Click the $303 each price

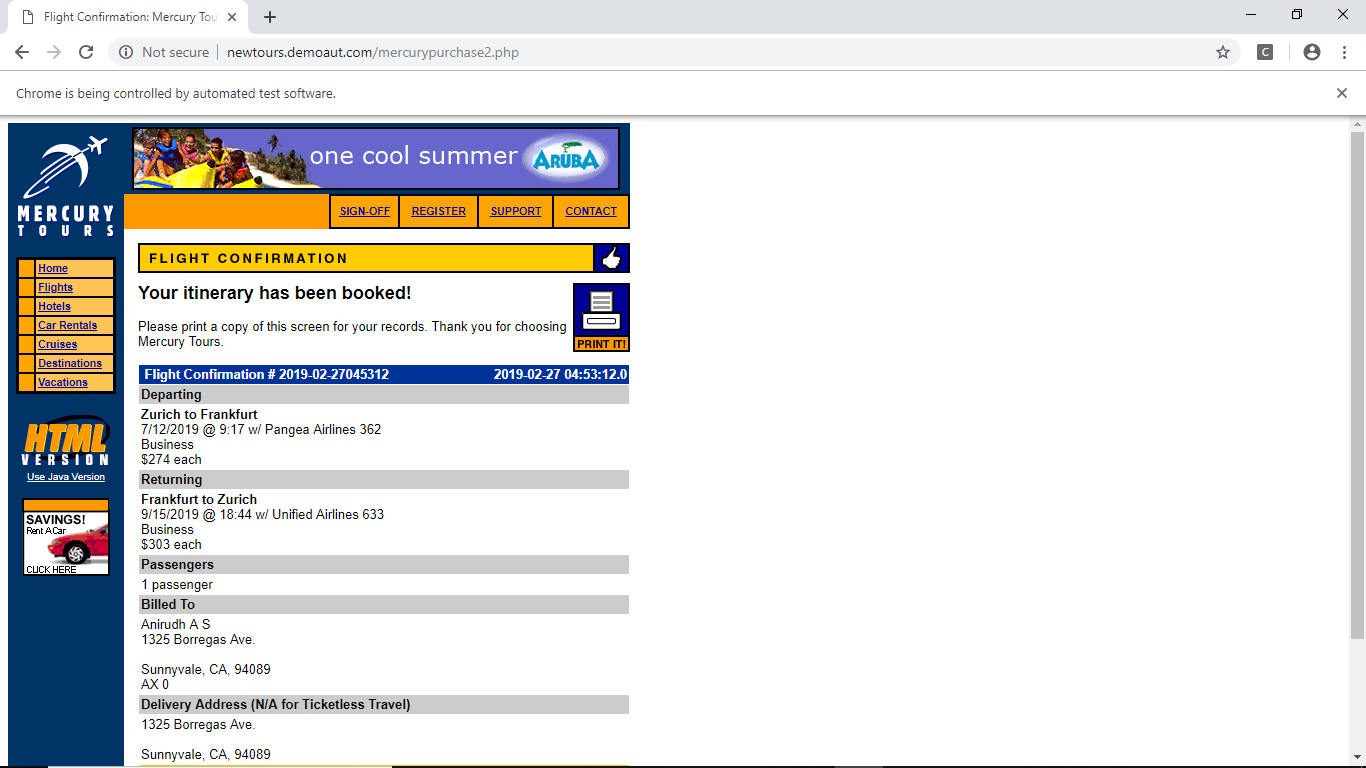click(171, 544)
